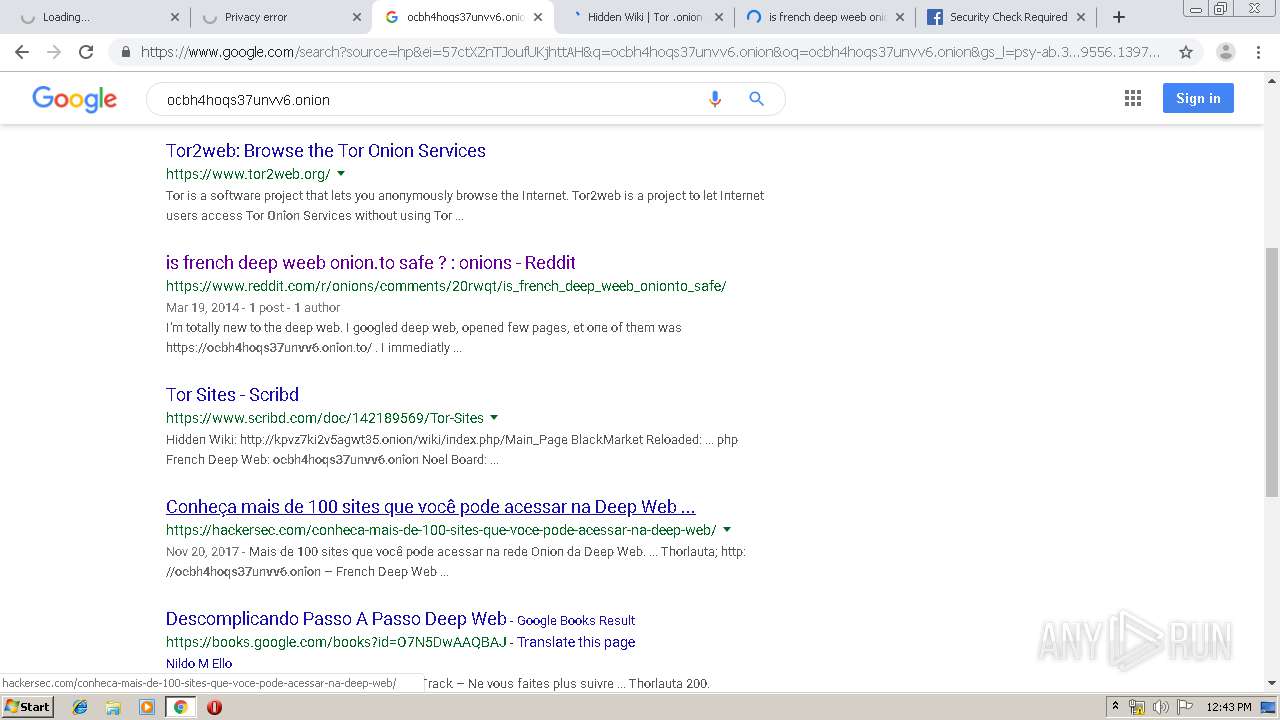1280x720 pixels.
Task: Show hidden system tray icons
Action: tap(1115, 707)
